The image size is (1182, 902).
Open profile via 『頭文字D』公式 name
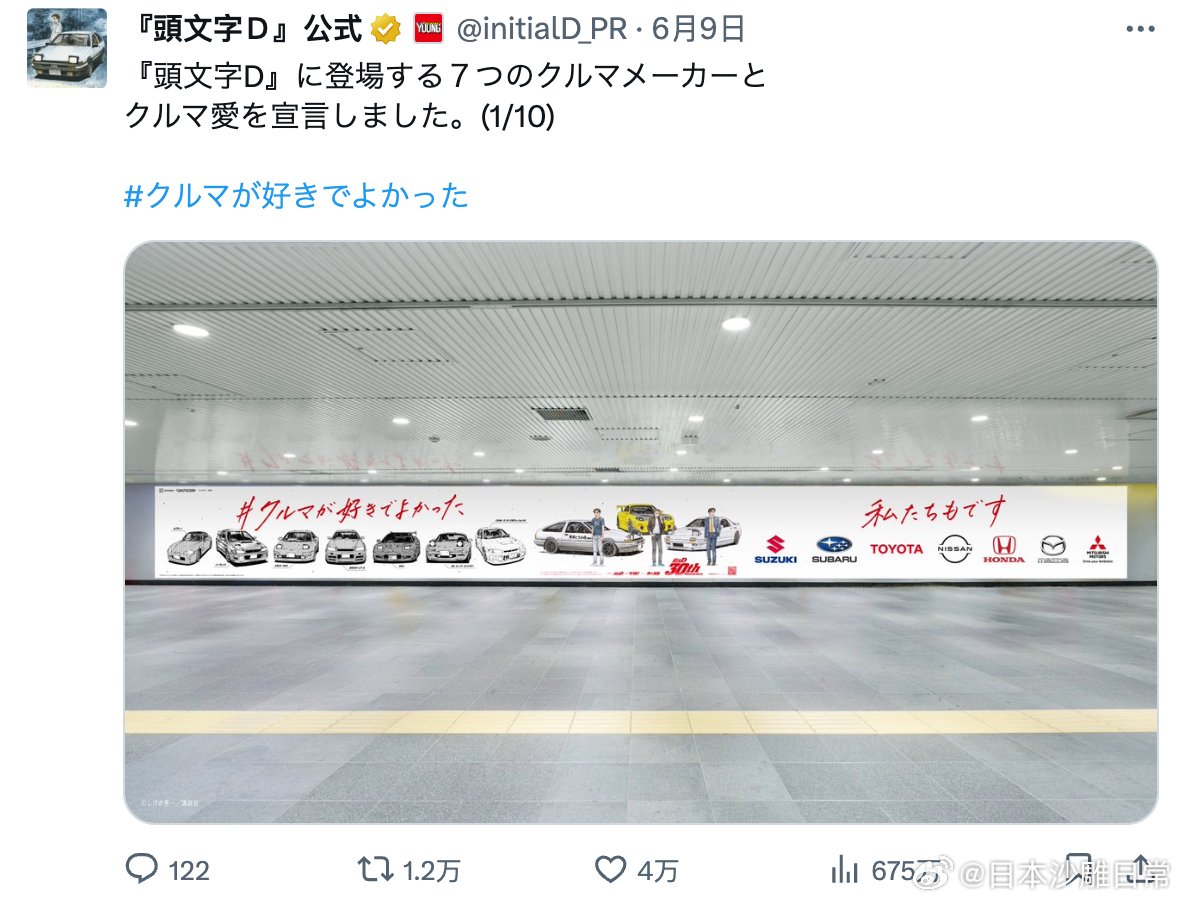pyautogui.click(x=247, y=29)
